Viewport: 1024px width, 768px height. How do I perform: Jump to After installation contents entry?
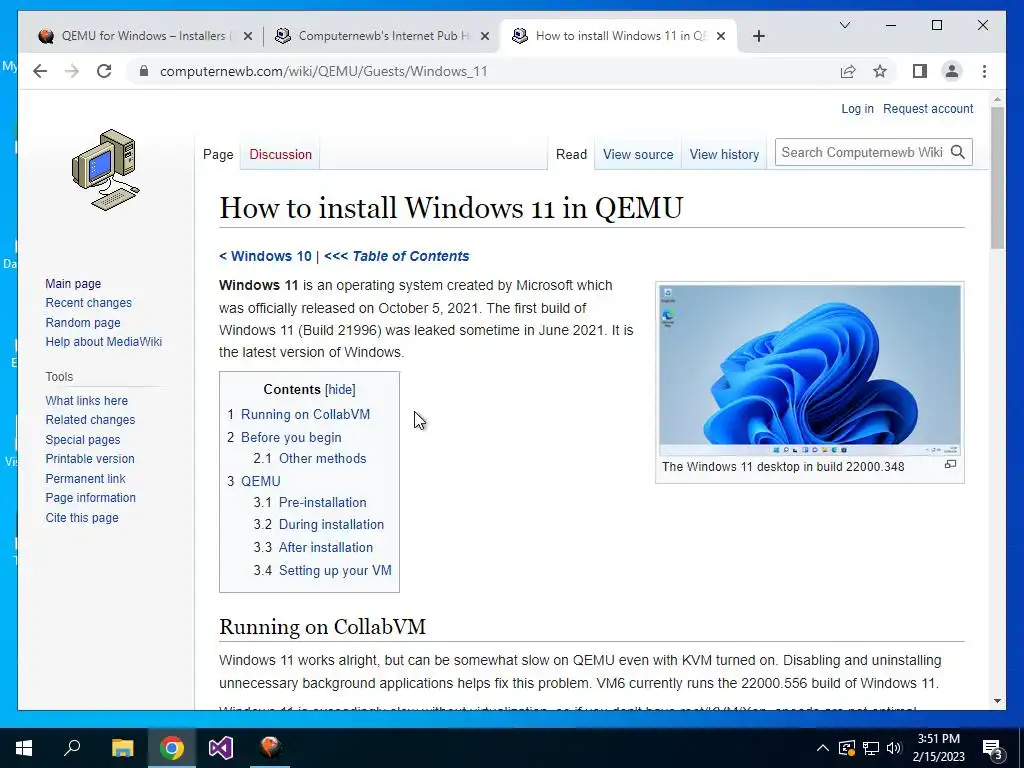click(325, 547)
